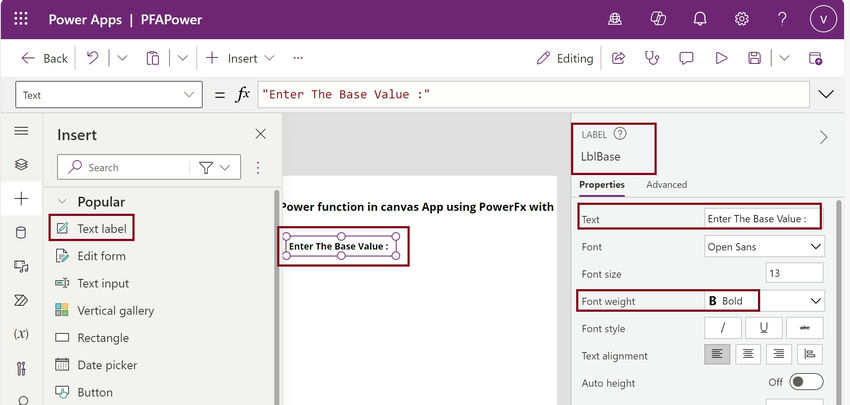
Task: Switch to the Properties tab
Action: pyautogui.click(x=602, y=184)
